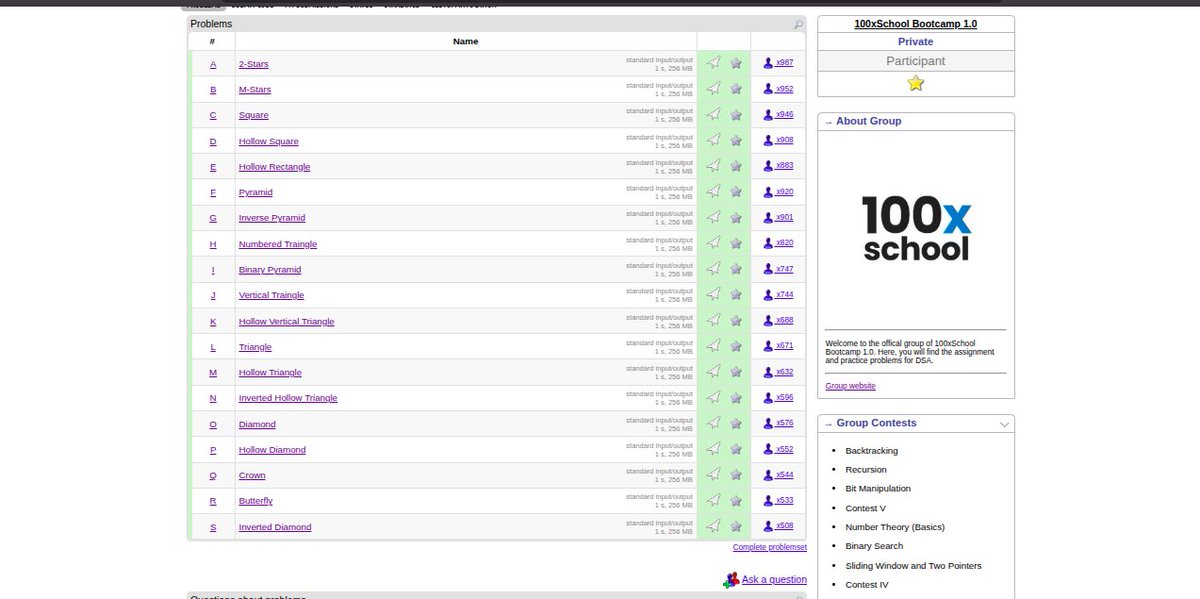
Task: Open solved-by user icon for x883
Action: pyautogui.click(x=768, y=166)
